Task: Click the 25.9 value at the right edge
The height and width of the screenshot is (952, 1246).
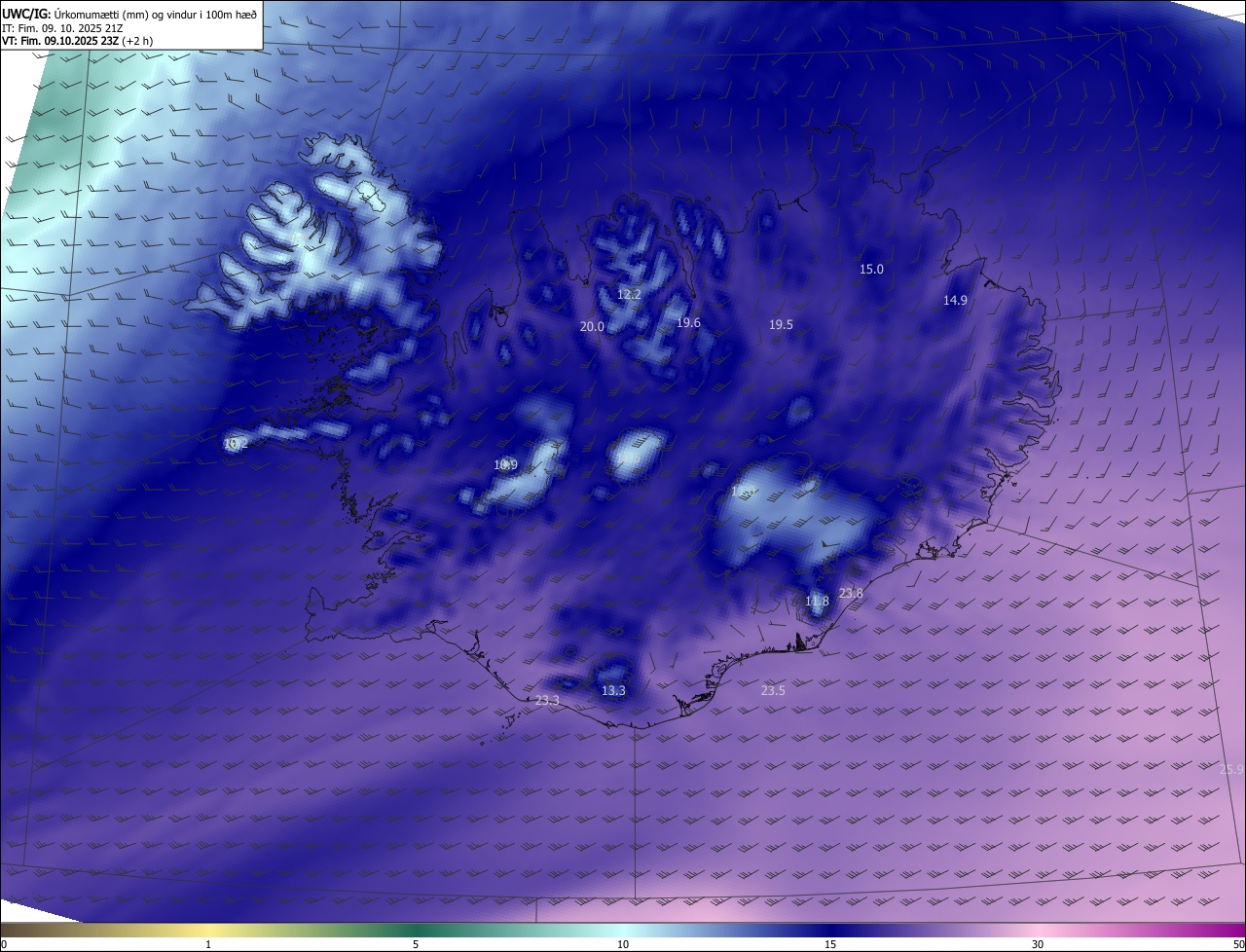Action: tap(1231, 770)
